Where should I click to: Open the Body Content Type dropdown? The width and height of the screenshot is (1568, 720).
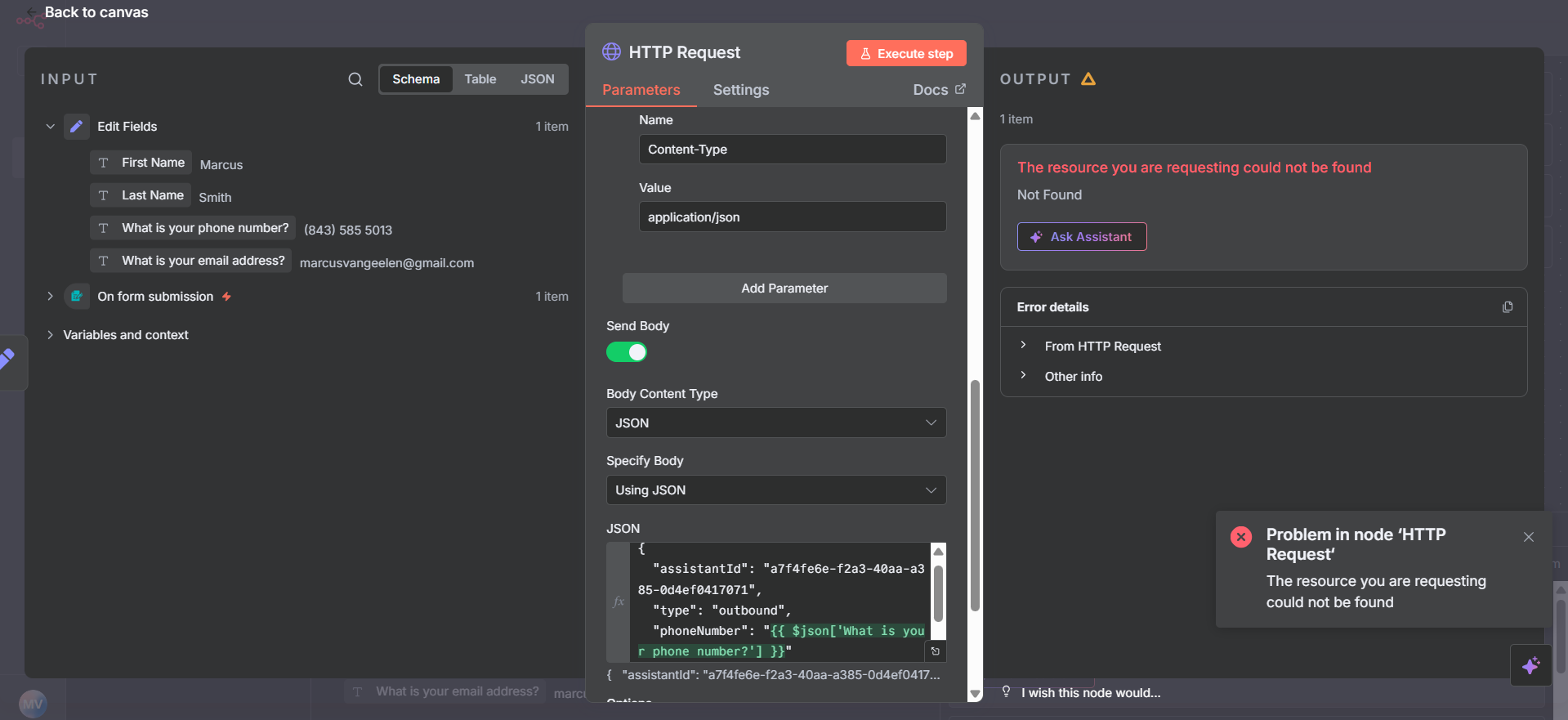[x=775, y=423]
